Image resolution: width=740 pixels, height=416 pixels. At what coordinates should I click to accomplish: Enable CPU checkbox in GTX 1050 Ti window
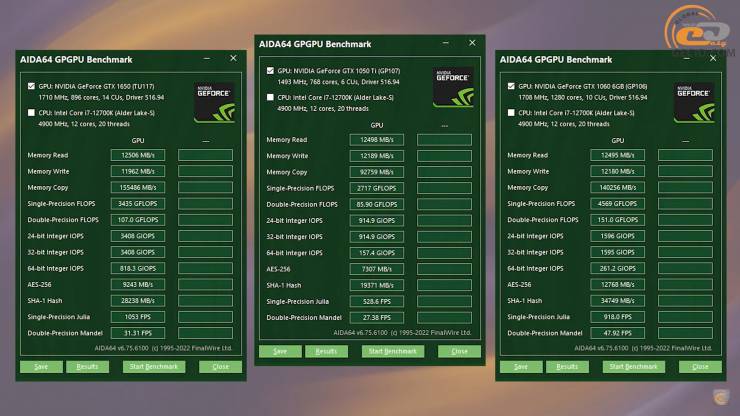pos(270,97)
